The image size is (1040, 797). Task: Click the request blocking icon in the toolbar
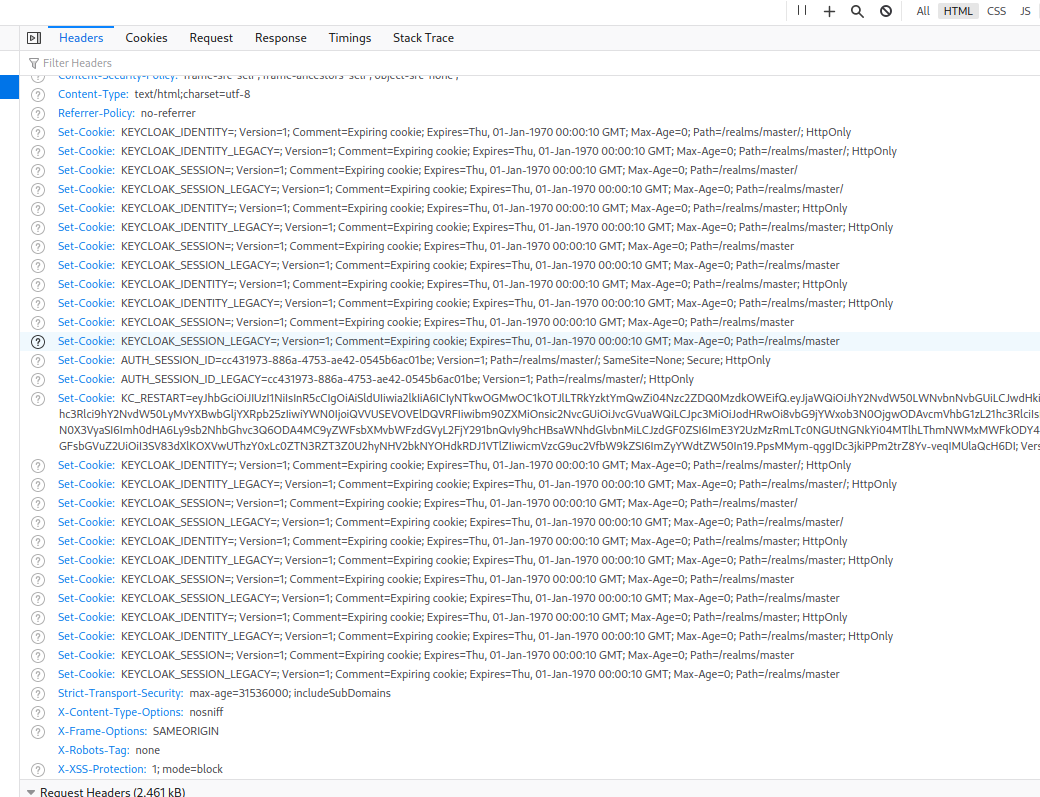[x=887, y=11]
